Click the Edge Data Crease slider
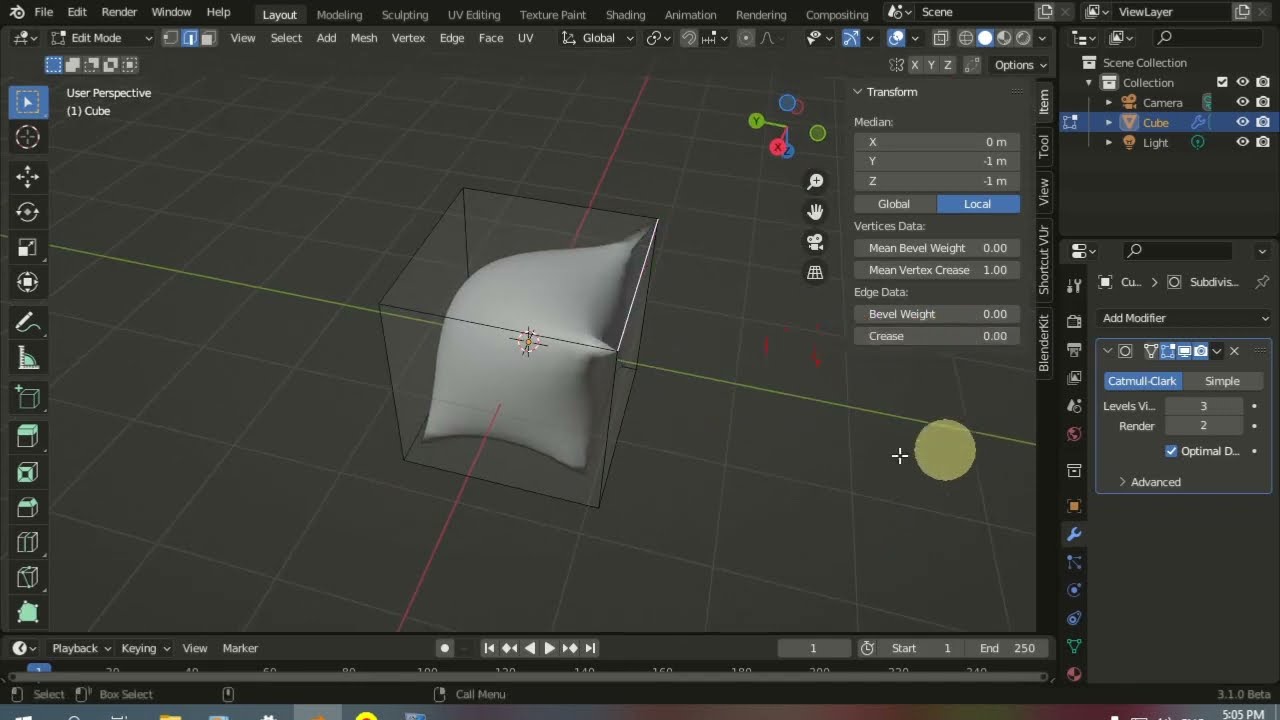Viewport: 1280px width, 720px height. point(937,336)
